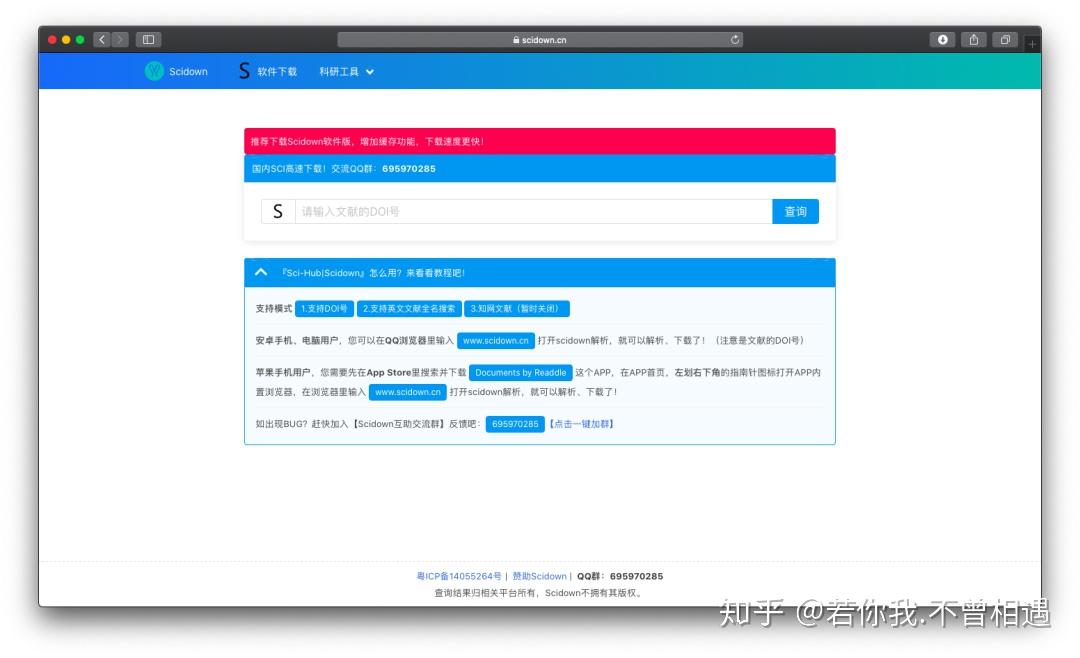Open the Scidown home link in navbar
This screenshot has width=1080, height=658.
(x=188, y=72)
